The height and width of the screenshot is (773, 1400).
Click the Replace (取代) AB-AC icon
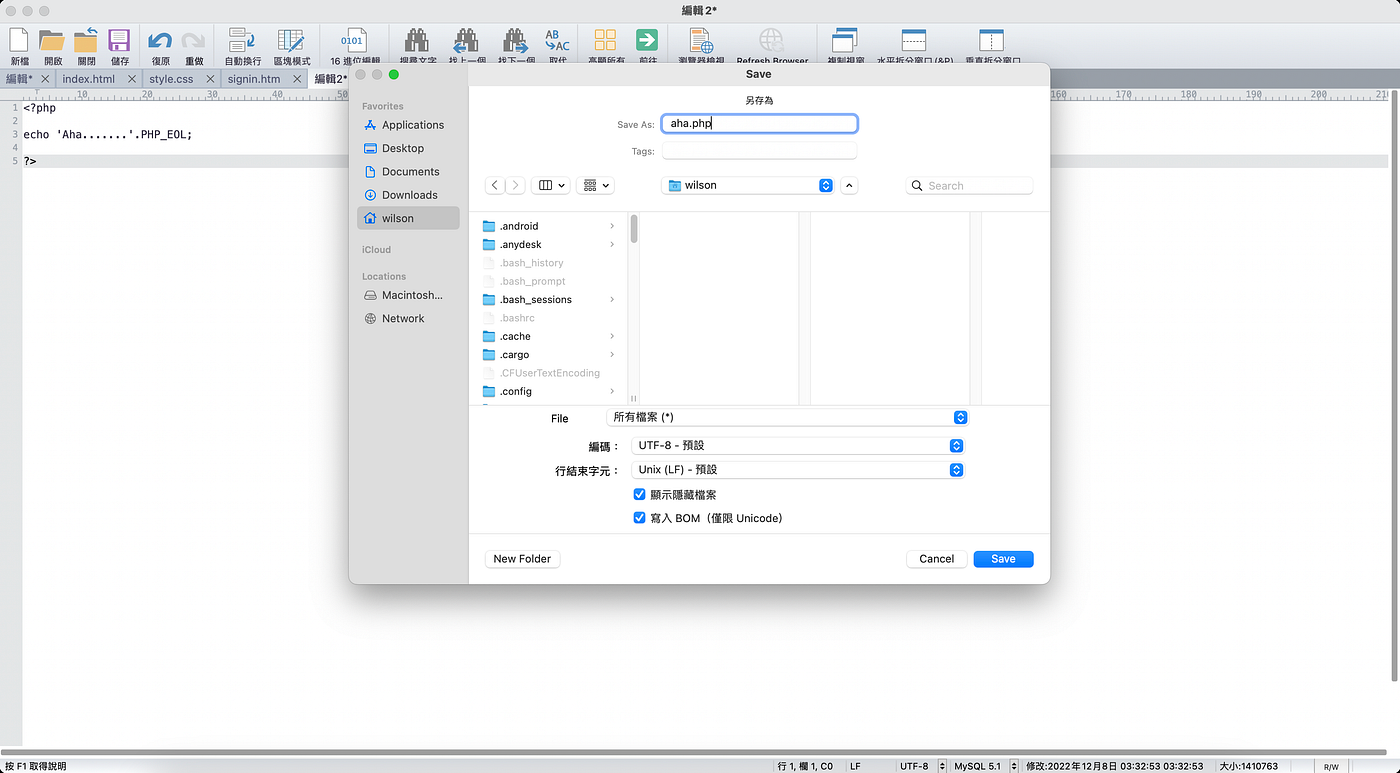point(557,40)
